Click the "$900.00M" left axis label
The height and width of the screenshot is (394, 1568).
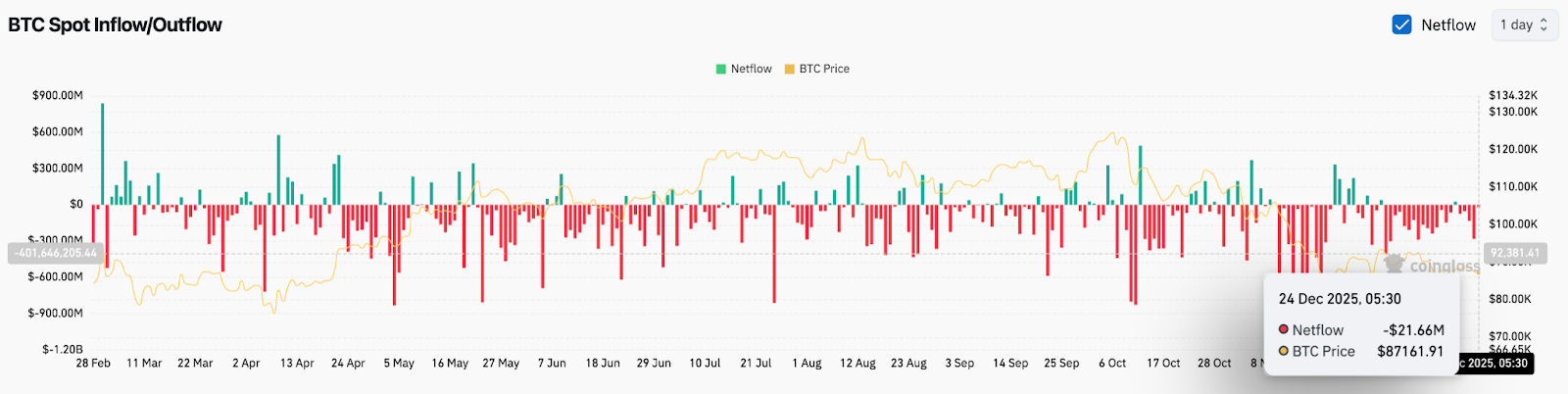[x=57, y=96]
